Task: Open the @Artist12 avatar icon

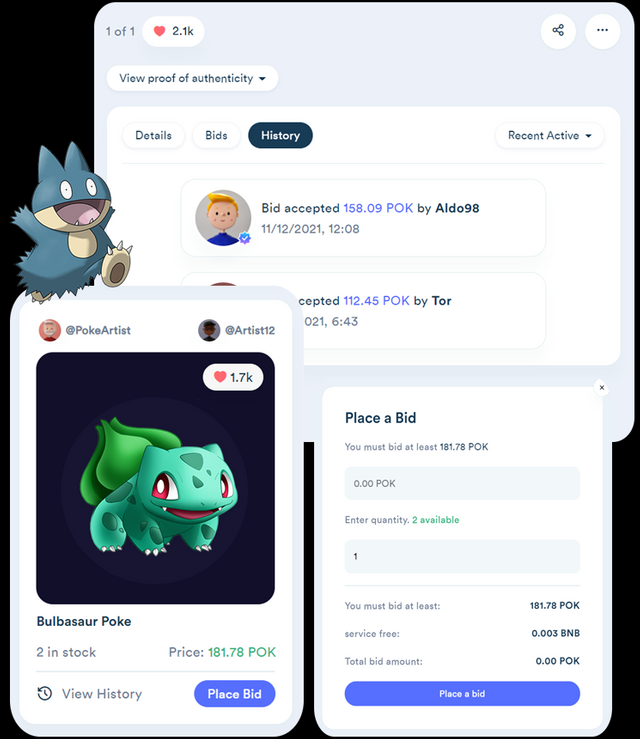Action: pos(209,330)
